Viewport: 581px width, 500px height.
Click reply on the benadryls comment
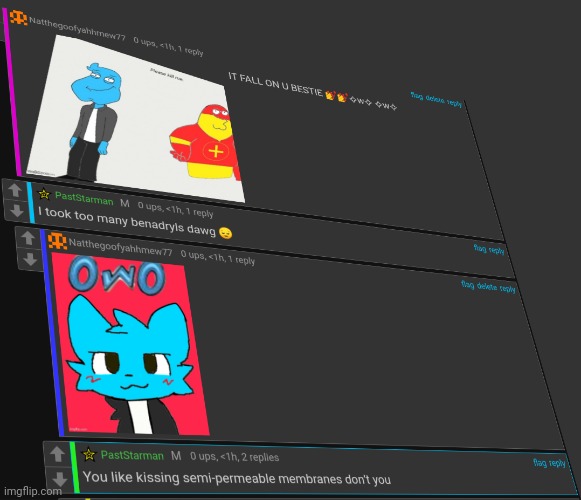[497, 251]
